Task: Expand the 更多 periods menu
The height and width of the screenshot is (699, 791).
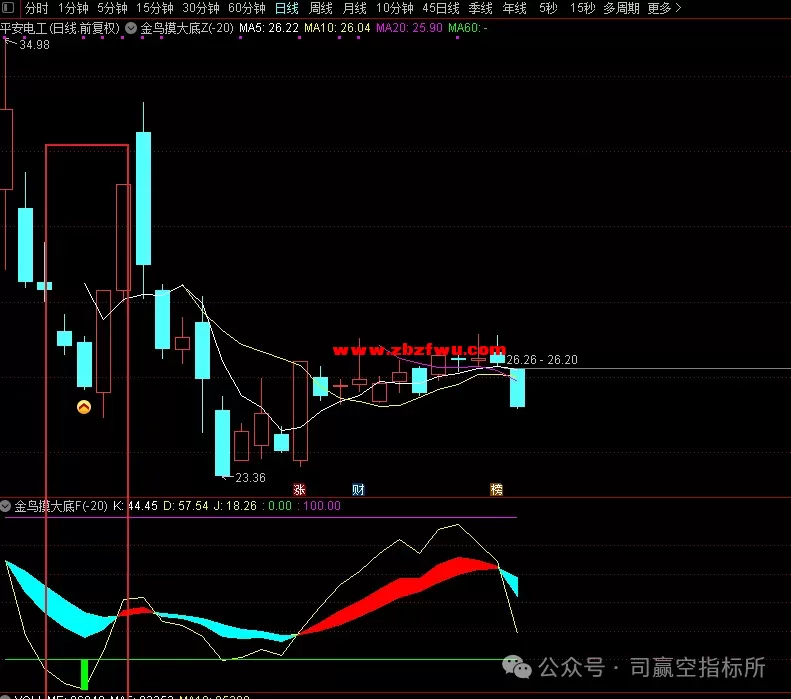Action: (664, 8)
